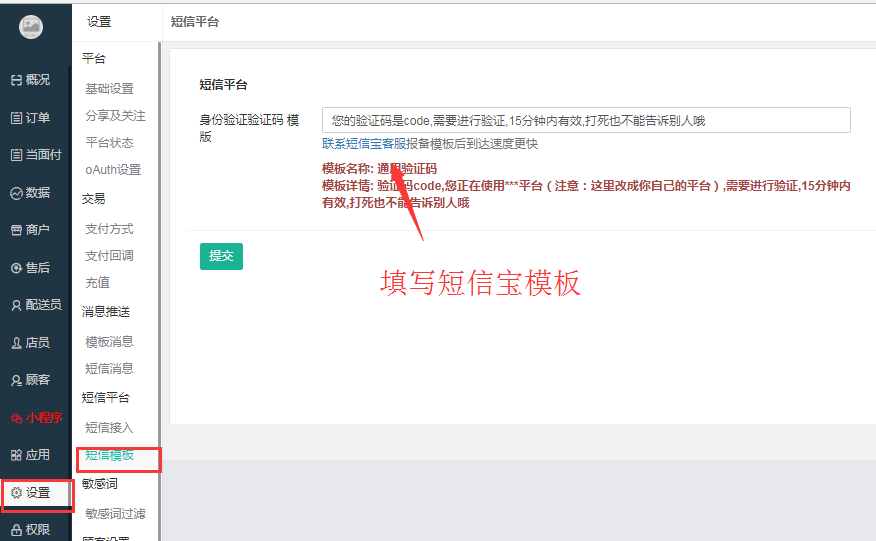
Task: Click the 设置 gear icon
Action: [x=16, y=493]
